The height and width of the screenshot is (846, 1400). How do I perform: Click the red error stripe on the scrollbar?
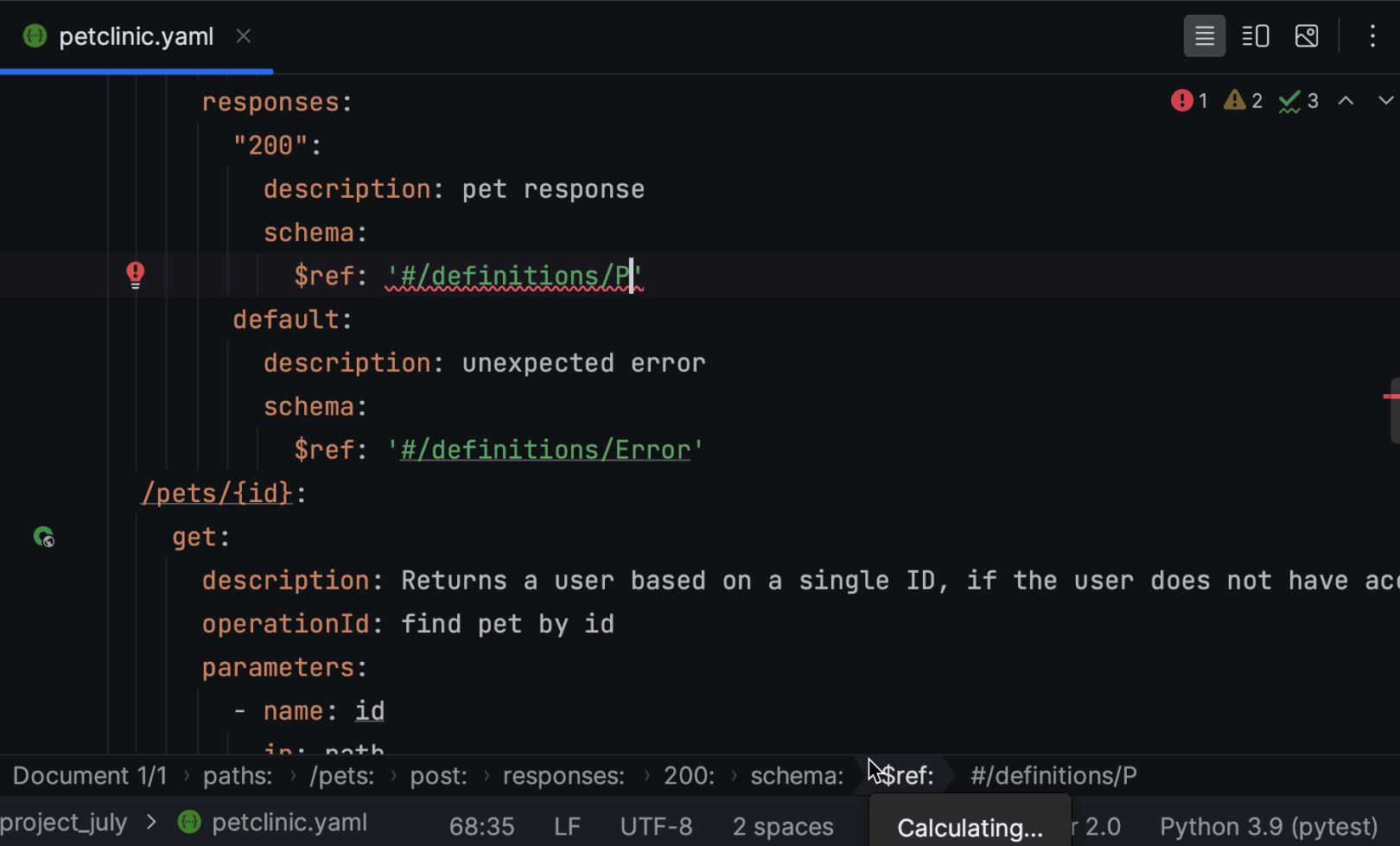1391,397
